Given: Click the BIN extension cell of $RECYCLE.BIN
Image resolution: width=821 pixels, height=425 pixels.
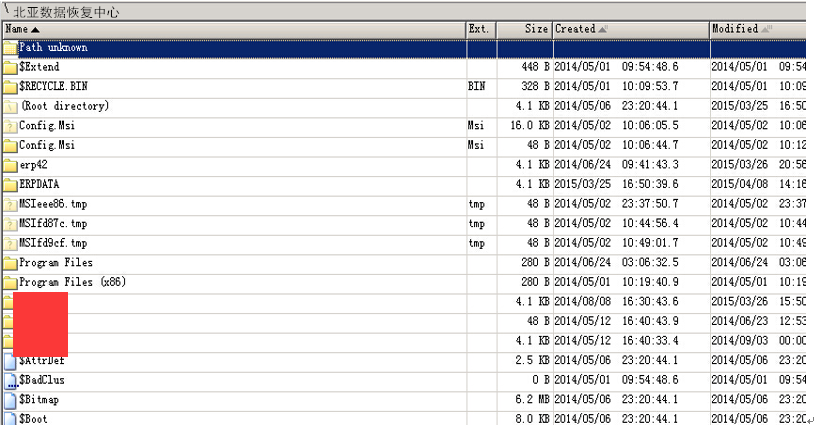Looking at the screenshot, I should click(476, 86).
